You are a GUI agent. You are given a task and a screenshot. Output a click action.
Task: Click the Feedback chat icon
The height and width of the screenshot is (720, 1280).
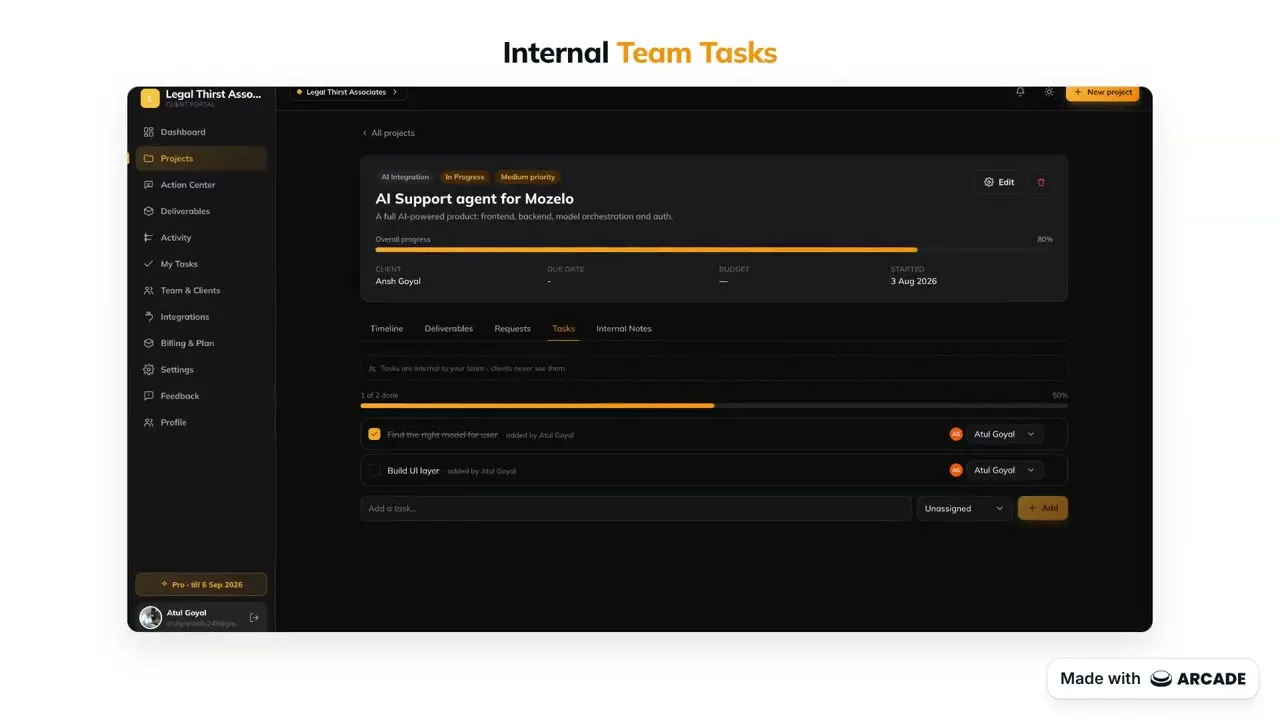coord(148,396)
